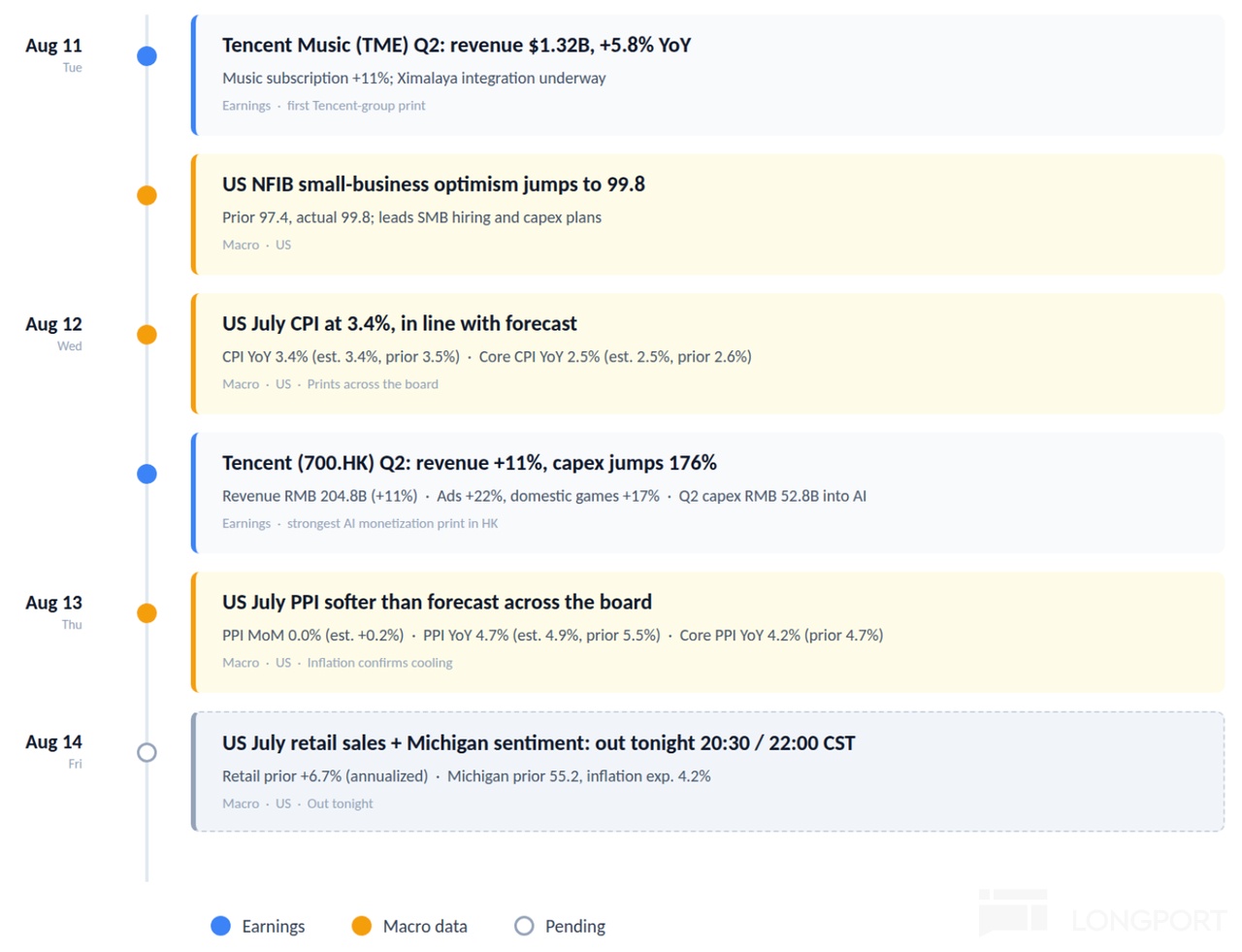The width and height of the screenshot is (1242, 952).
Task: Open the retail sales and Michigan sentiment card
Action: coord(708,771)
